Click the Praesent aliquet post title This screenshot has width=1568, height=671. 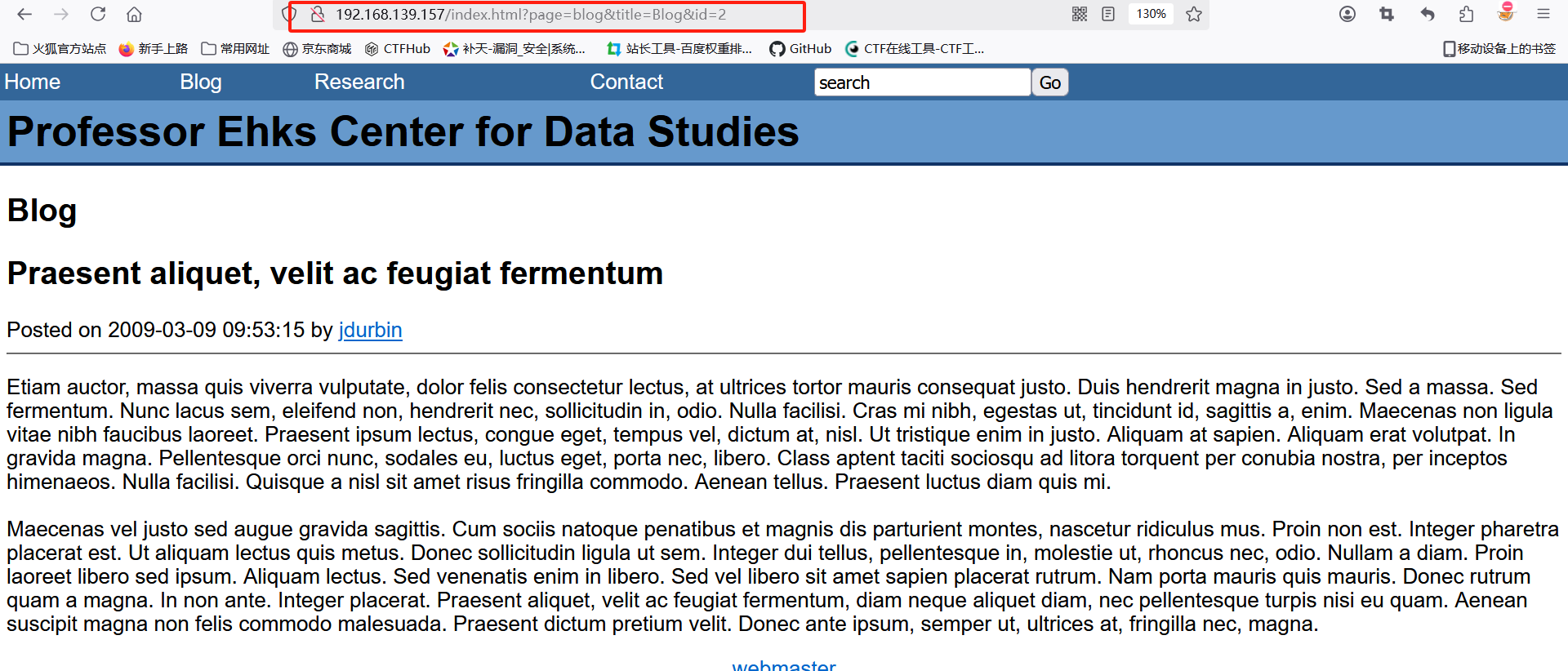pyautogui.click(x=335, y=273)
